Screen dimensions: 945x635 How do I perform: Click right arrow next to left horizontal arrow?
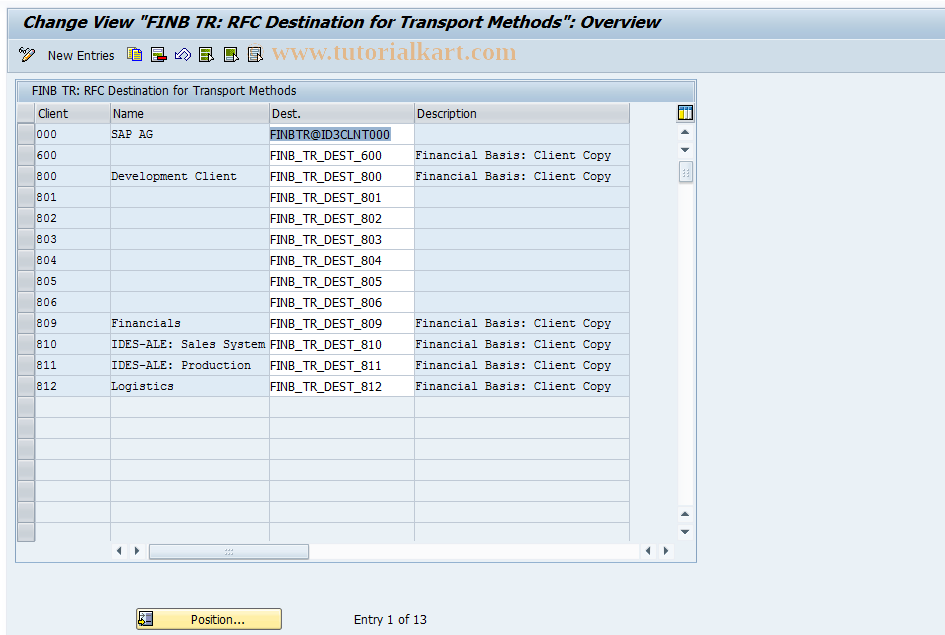click(x=137, y=551)
